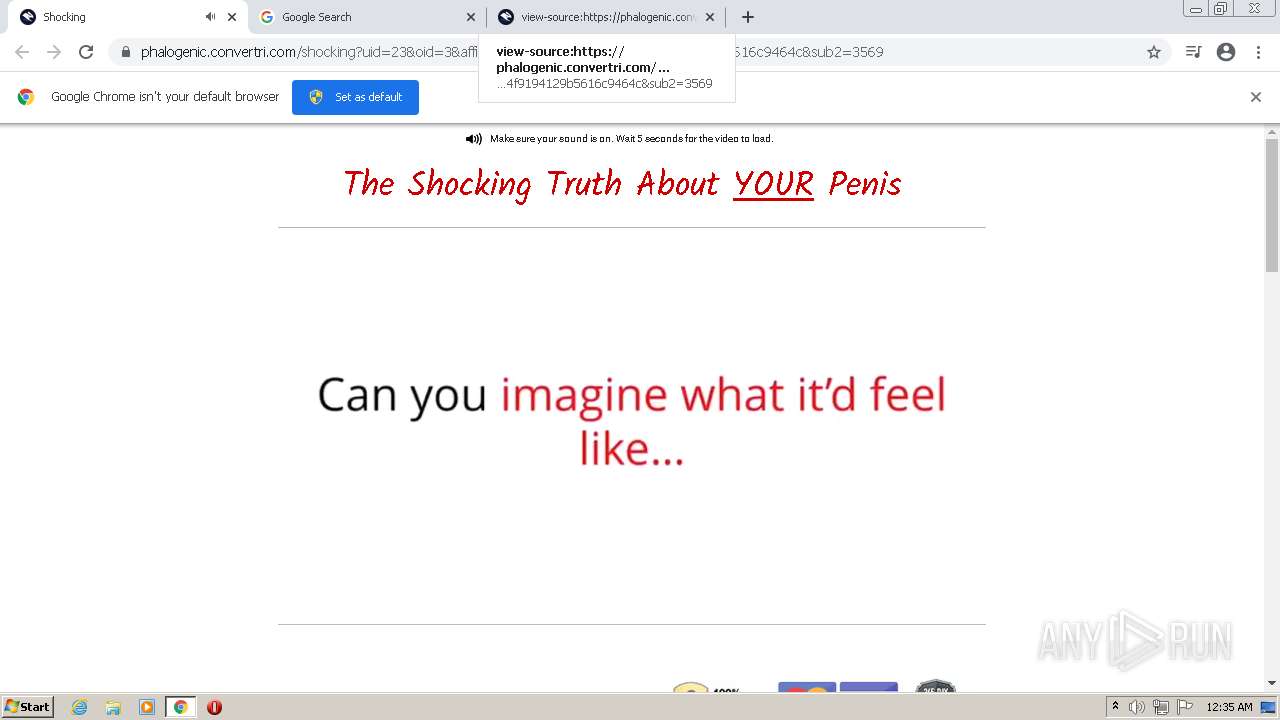Switch to the view-source tab
1280x720 pixels.
(x=605, y=17)
